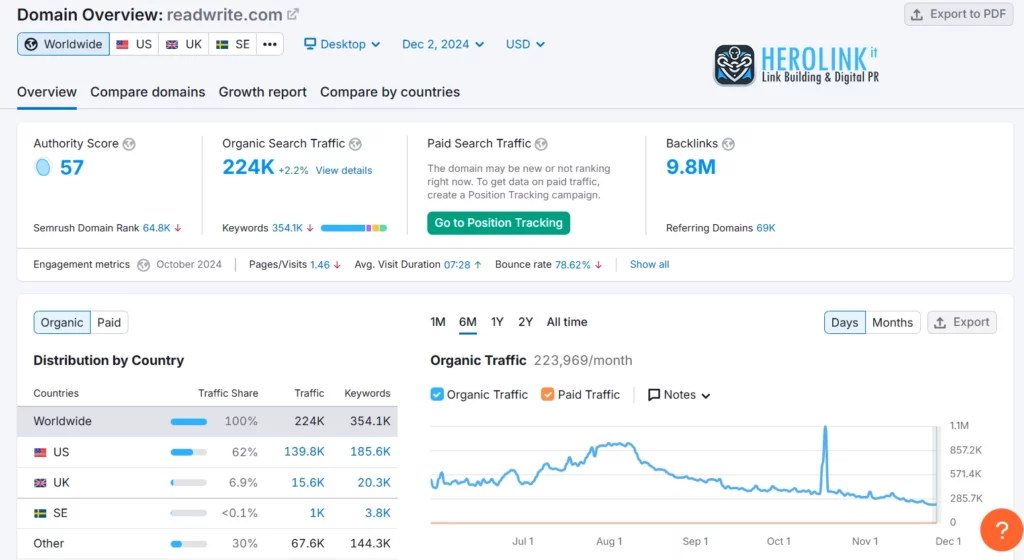Click Go to Position Tracking button
The height and width of the screenshot is (560, 1024).
tap(498, 223)
